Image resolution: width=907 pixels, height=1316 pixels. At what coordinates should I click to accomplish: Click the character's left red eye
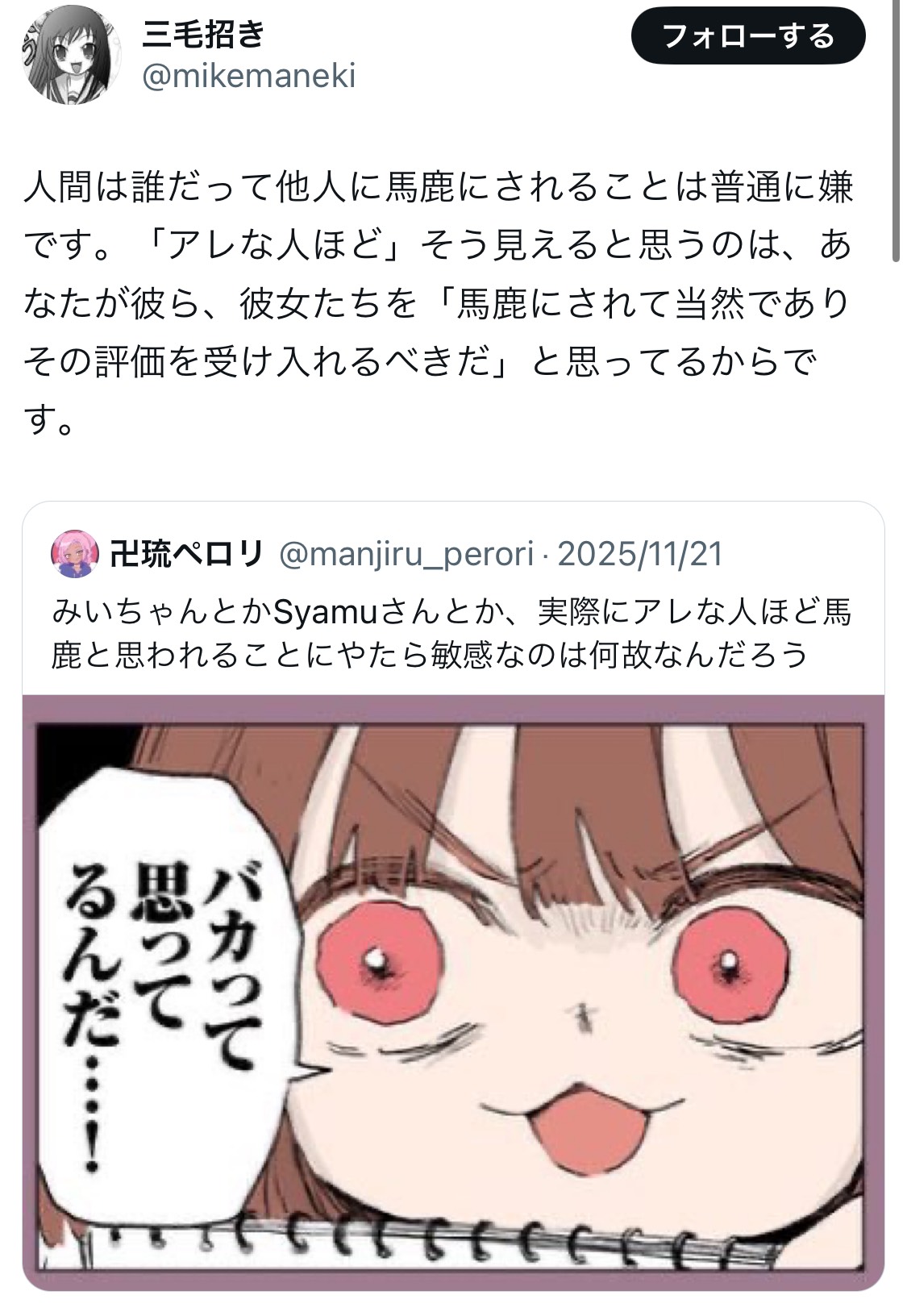[x=379, y=963]
